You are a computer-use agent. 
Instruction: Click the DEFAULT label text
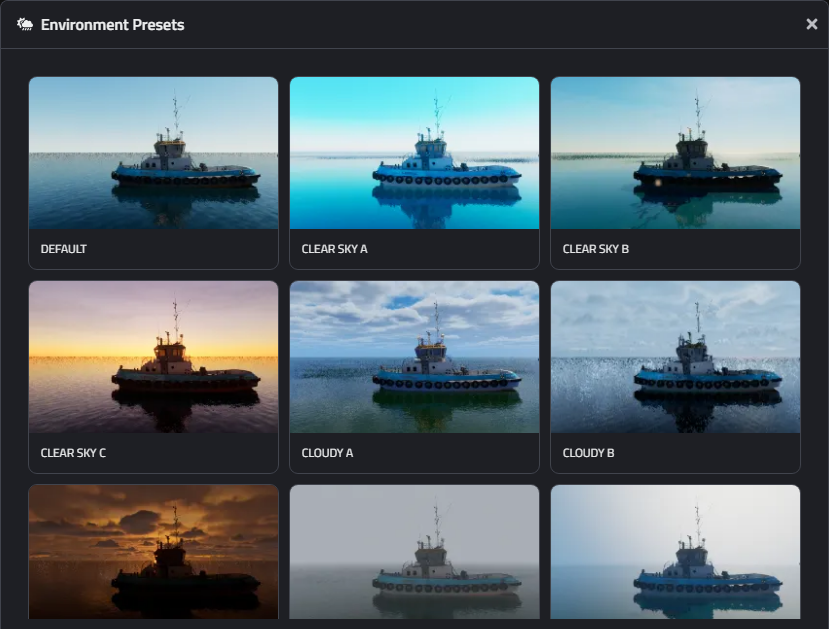(x=63, y=249)
